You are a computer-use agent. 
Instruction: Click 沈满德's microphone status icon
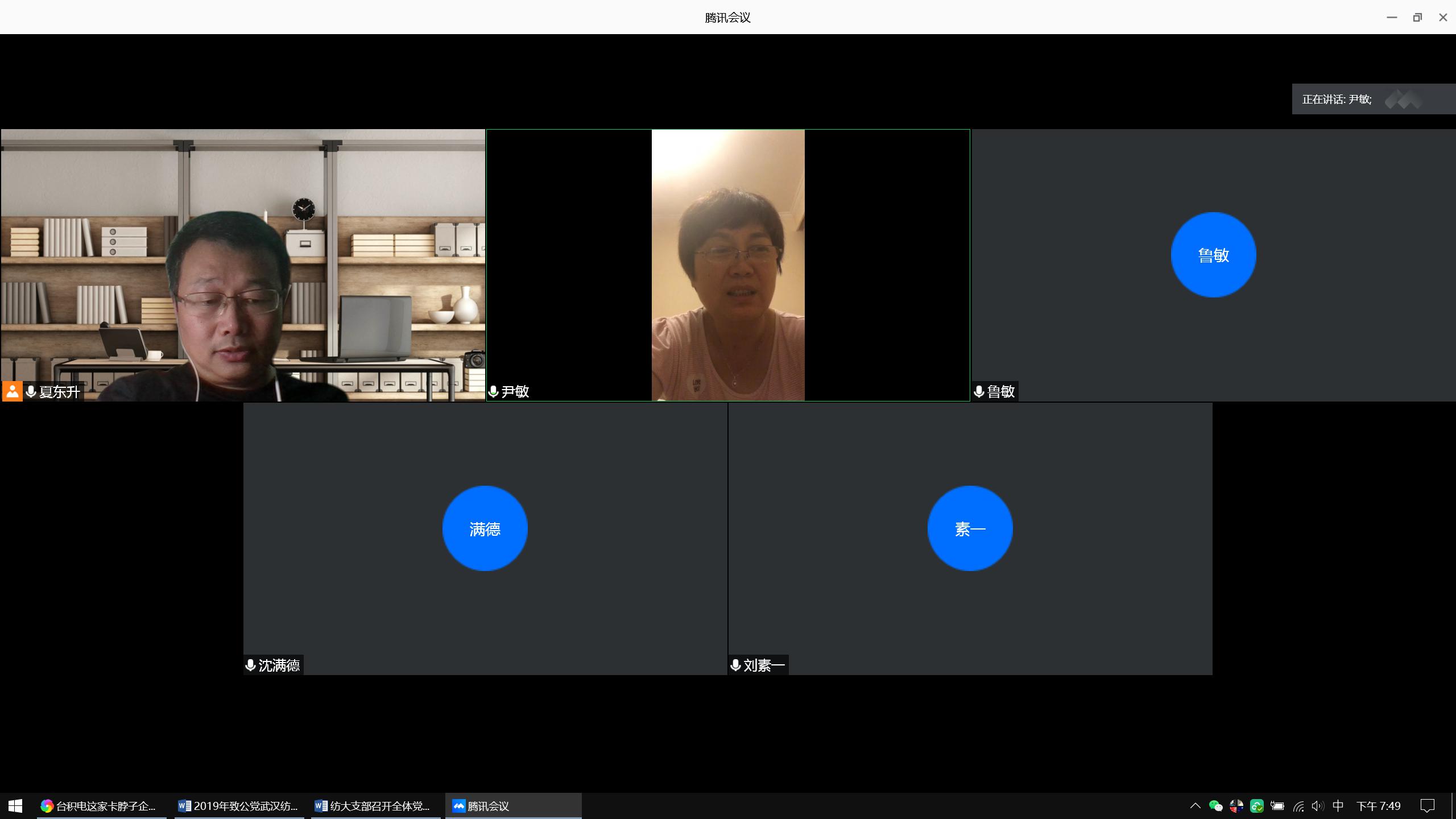(x=250, y=665)
